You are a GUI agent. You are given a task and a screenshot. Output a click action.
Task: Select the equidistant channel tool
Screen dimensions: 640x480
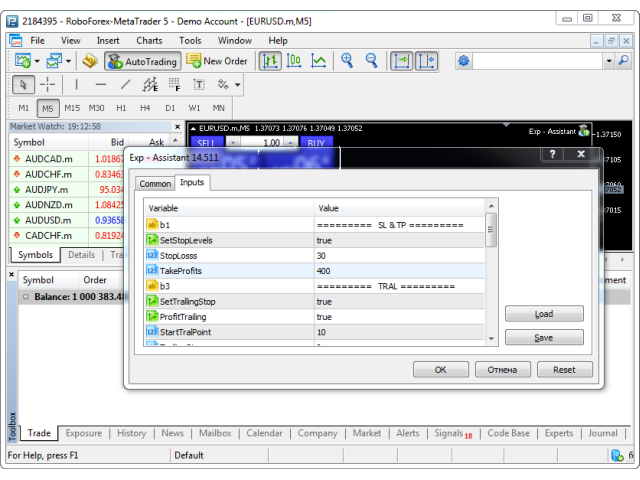click(150, 84)
